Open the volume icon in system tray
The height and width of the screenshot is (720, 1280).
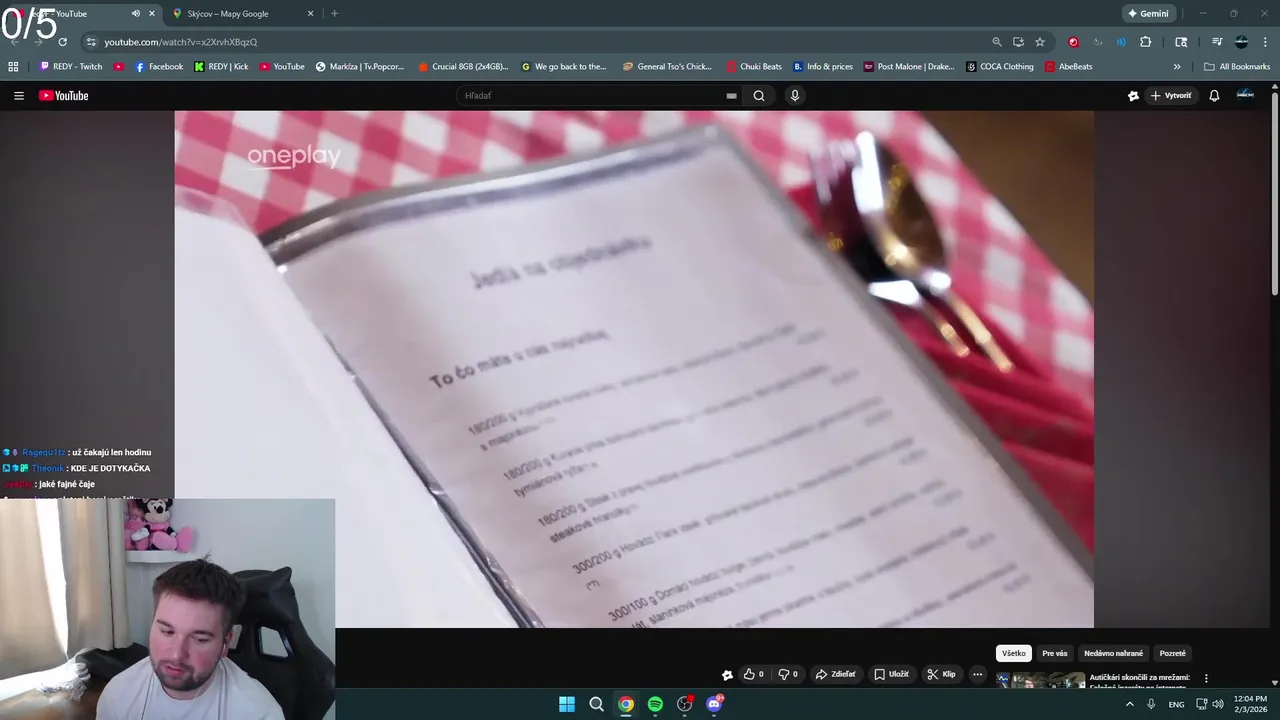click(x=1217, y=704)
